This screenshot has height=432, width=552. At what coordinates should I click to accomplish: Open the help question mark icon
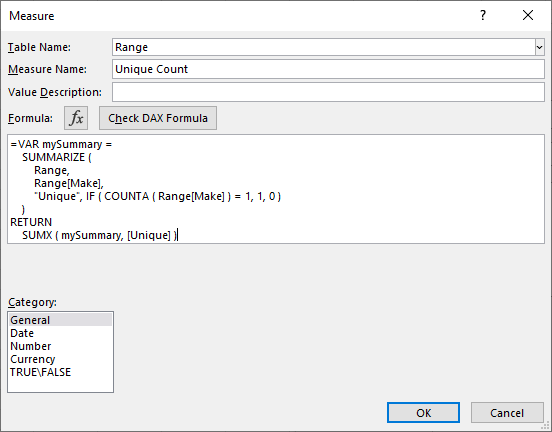[483, 15]
